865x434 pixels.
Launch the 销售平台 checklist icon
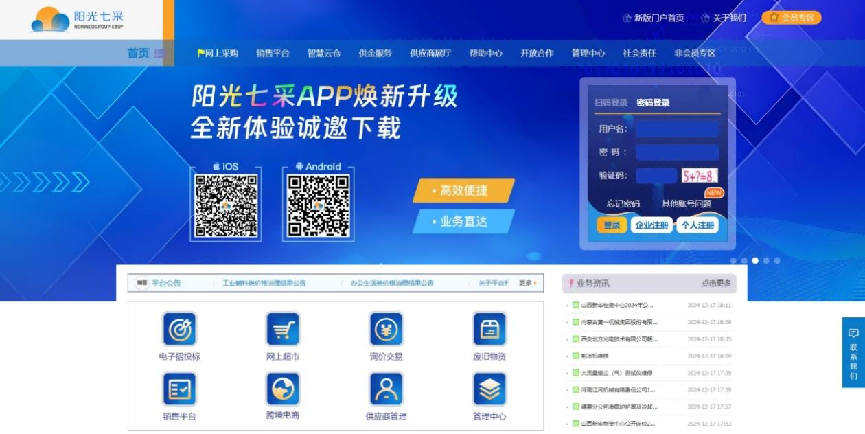click(179, 388)
